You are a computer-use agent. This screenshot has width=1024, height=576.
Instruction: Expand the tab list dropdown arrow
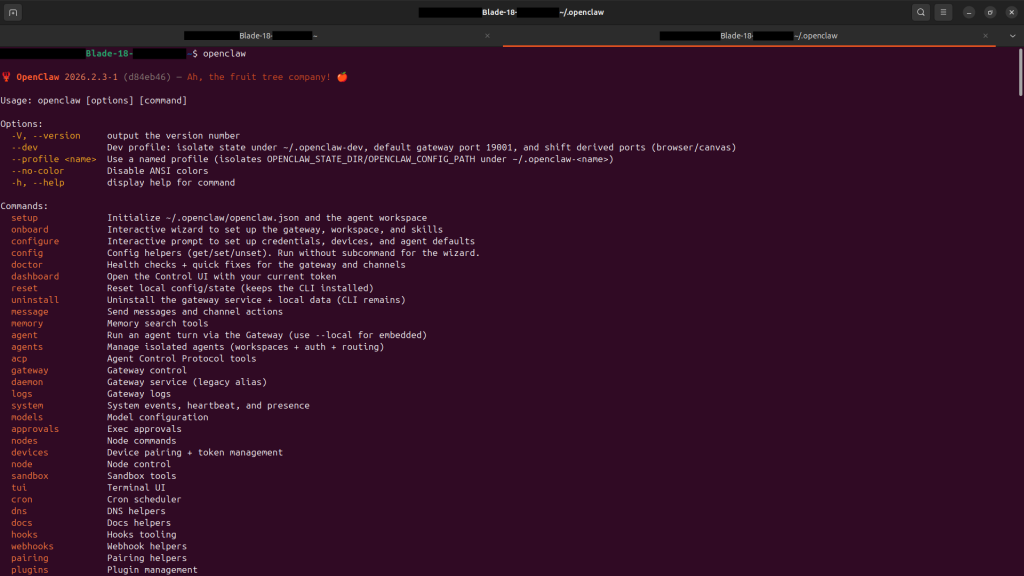[1012, 36]
